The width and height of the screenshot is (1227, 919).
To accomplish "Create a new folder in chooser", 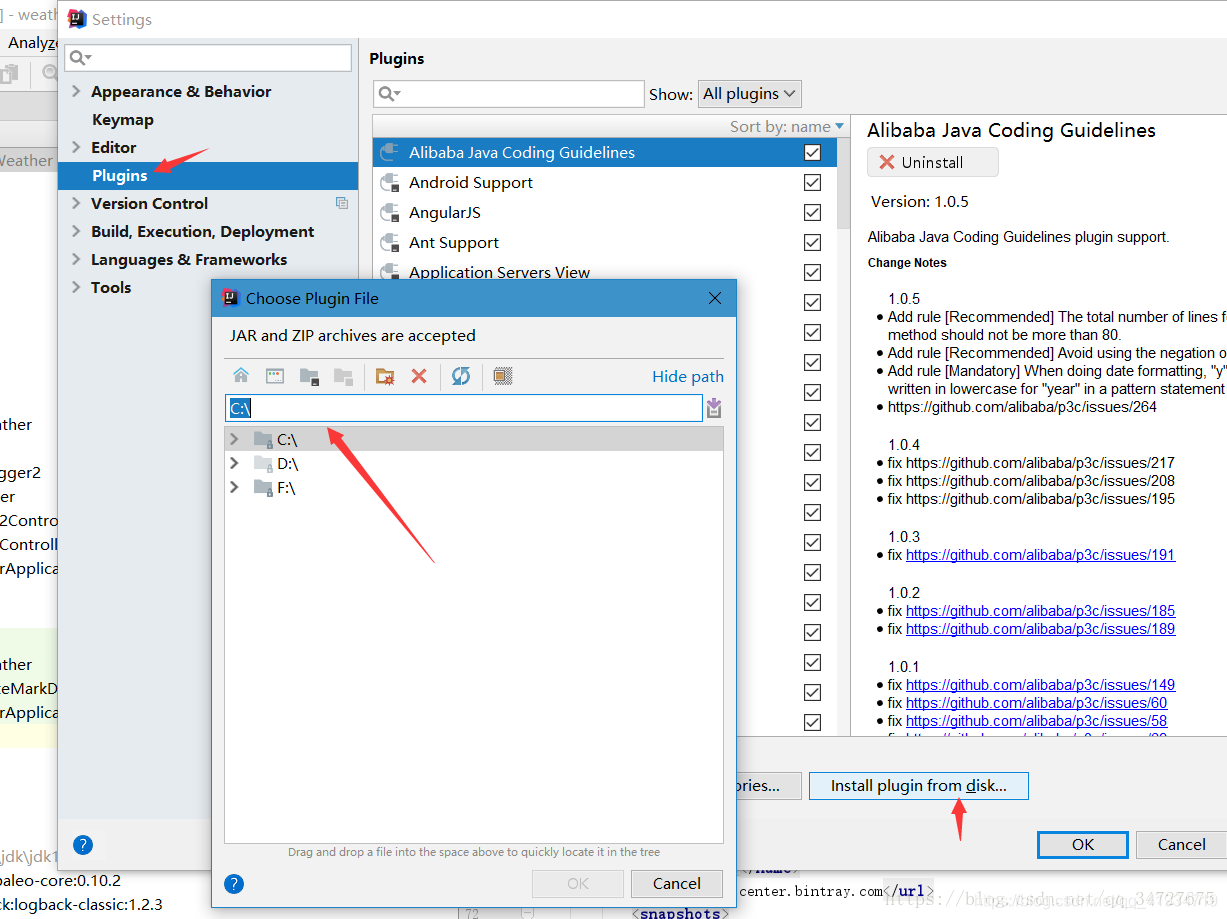I will pyautogui.click(x=385, y=376).
